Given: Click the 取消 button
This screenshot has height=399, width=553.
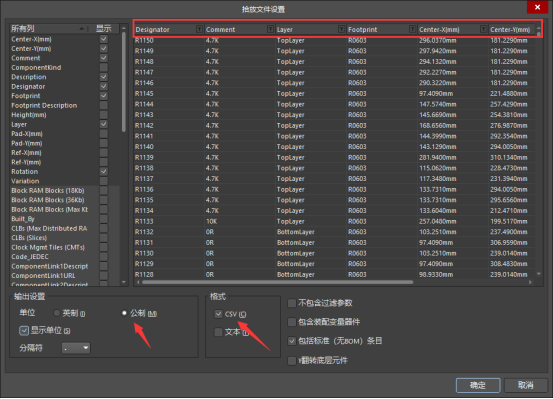Looking at the screenshot, I should [x=525, y=385].
